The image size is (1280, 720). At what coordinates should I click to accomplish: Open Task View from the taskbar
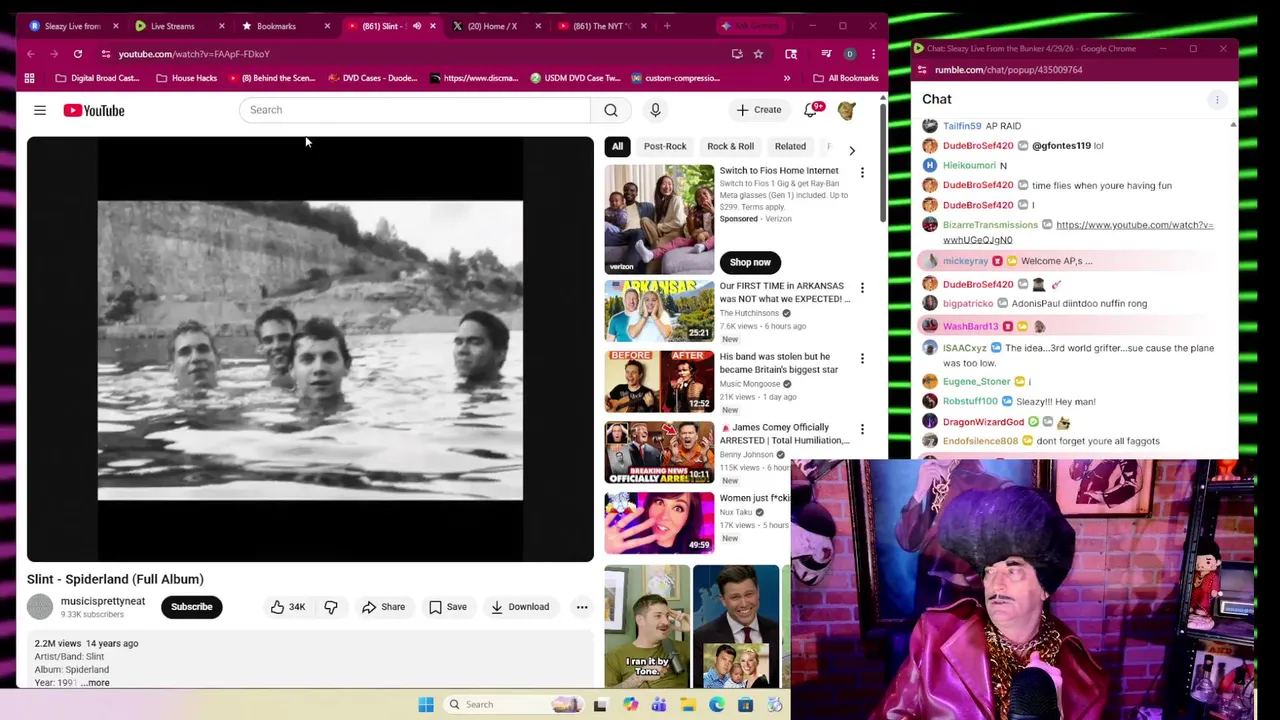click(x=600, y=705)
